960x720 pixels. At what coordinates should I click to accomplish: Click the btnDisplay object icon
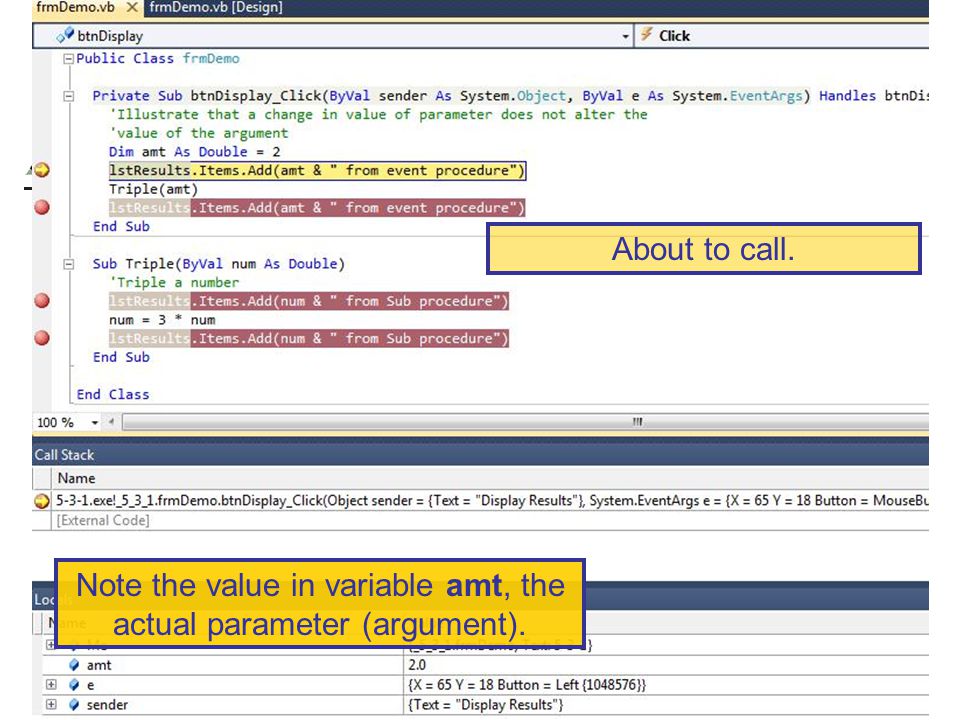click(64, 36)
